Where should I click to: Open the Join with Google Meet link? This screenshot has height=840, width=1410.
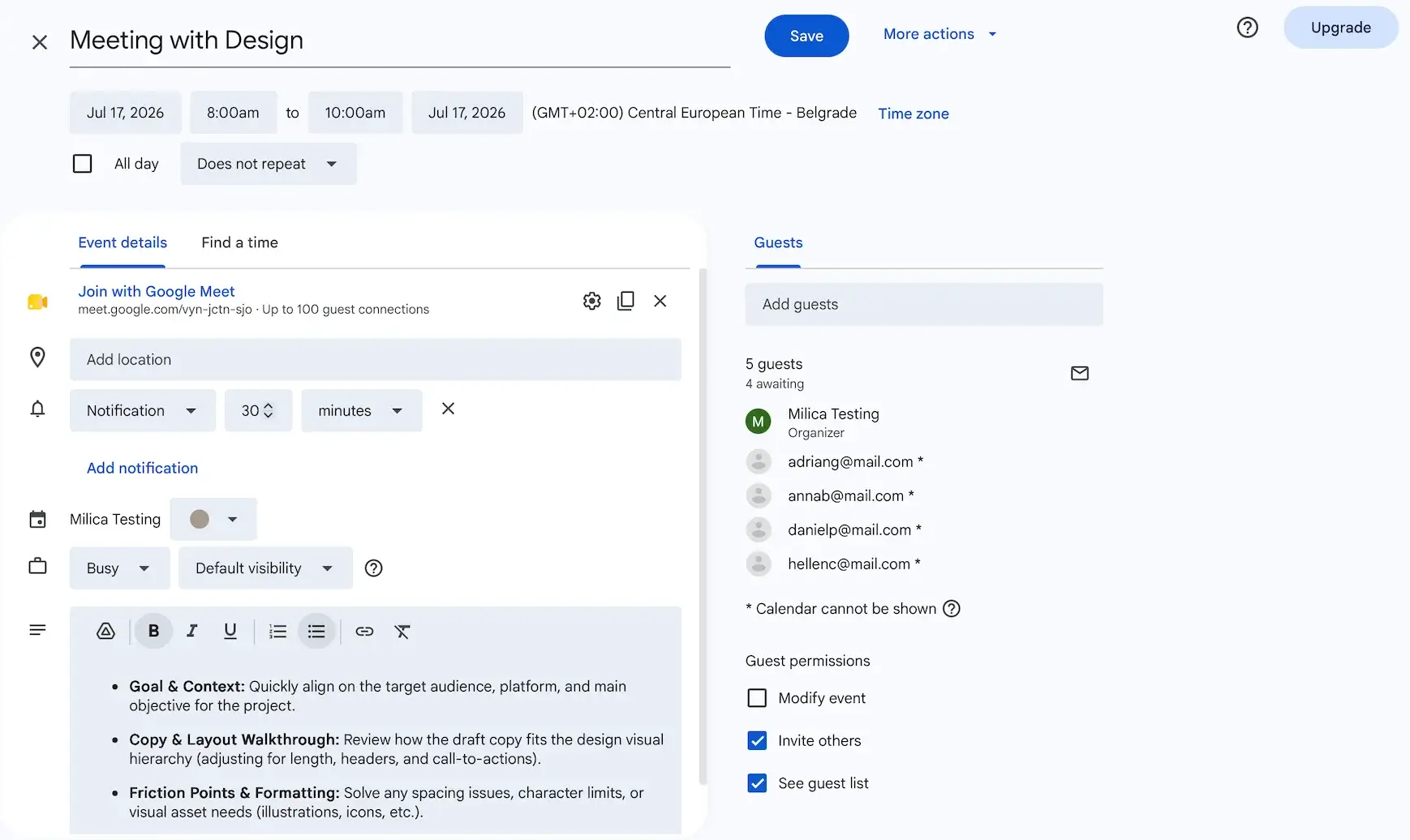pos(157,291)
